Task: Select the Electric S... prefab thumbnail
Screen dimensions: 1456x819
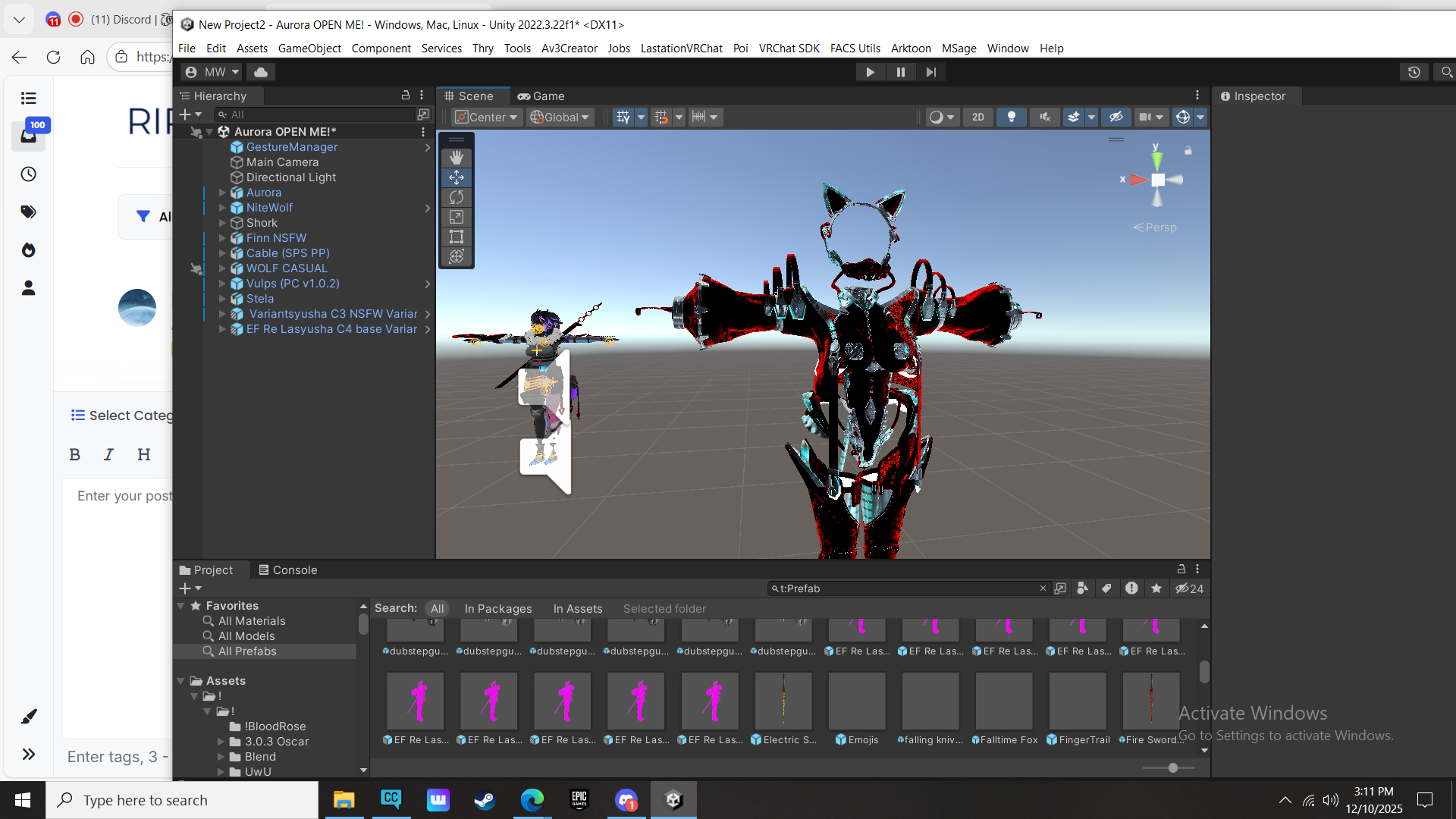Action: (x=783, y=700)
